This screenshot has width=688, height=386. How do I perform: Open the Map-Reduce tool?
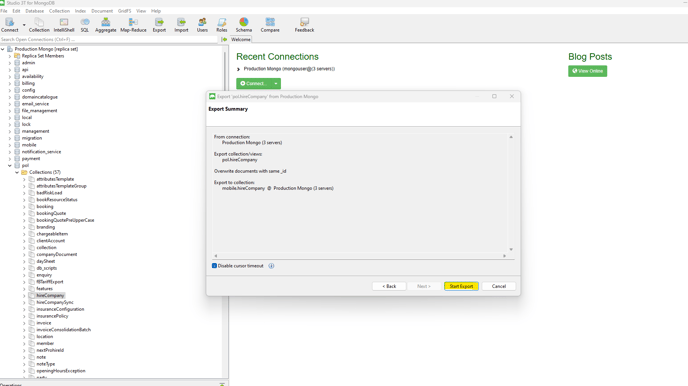point(133,22)
